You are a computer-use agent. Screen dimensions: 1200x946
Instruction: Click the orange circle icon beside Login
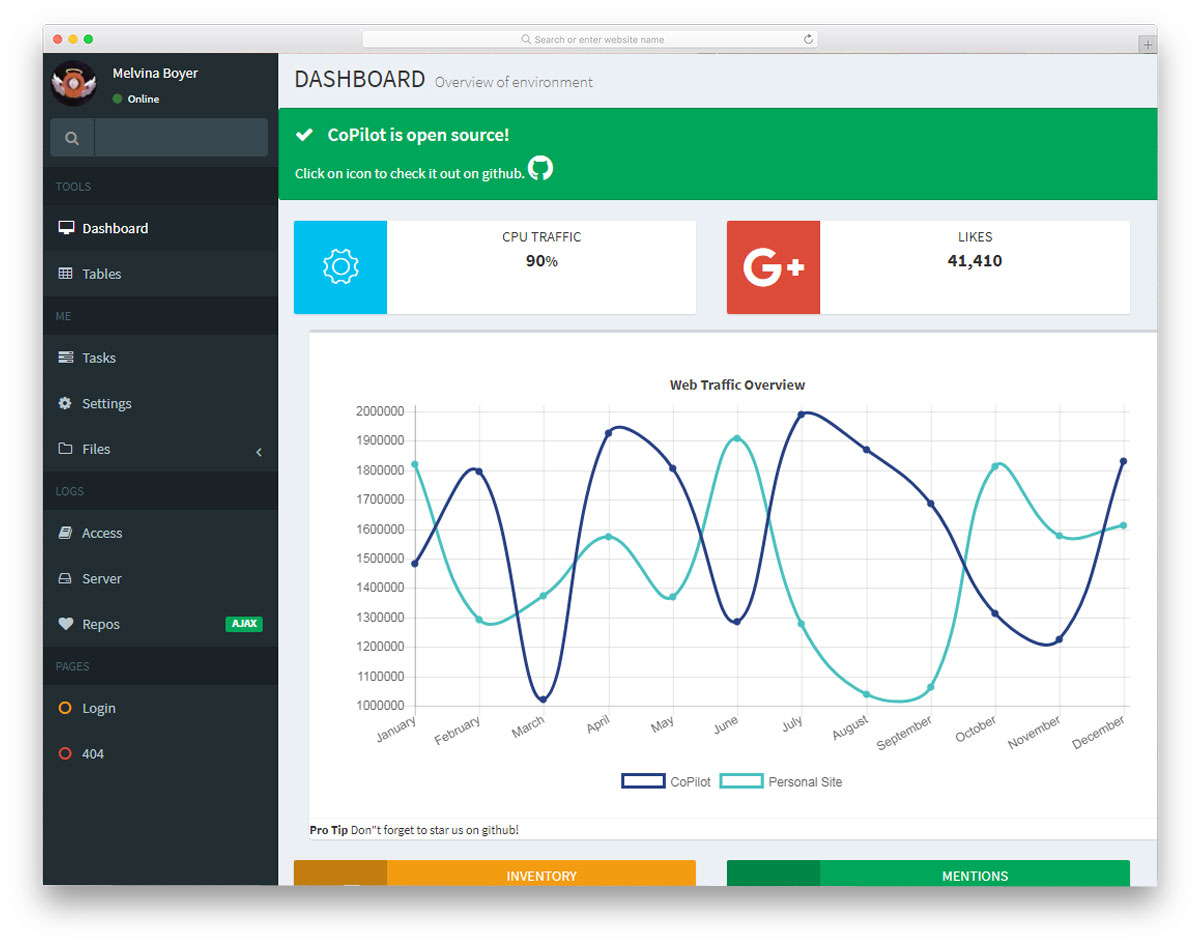click(66, 708)
